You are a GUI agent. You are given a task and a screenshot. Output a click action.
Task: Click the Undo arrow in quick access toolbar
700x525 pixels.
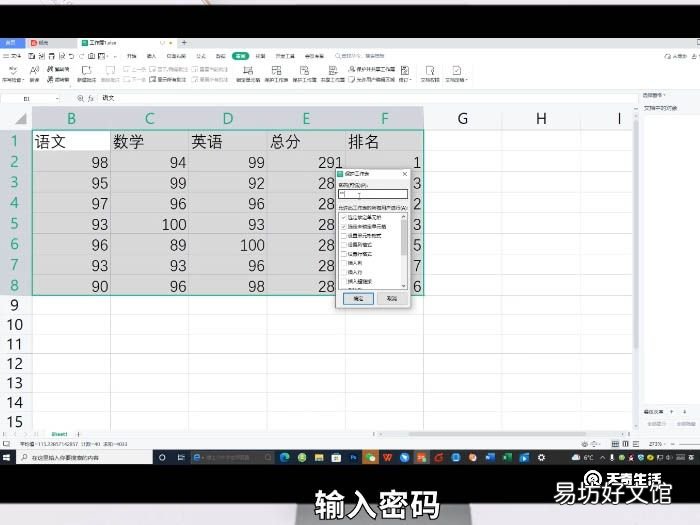71,56
